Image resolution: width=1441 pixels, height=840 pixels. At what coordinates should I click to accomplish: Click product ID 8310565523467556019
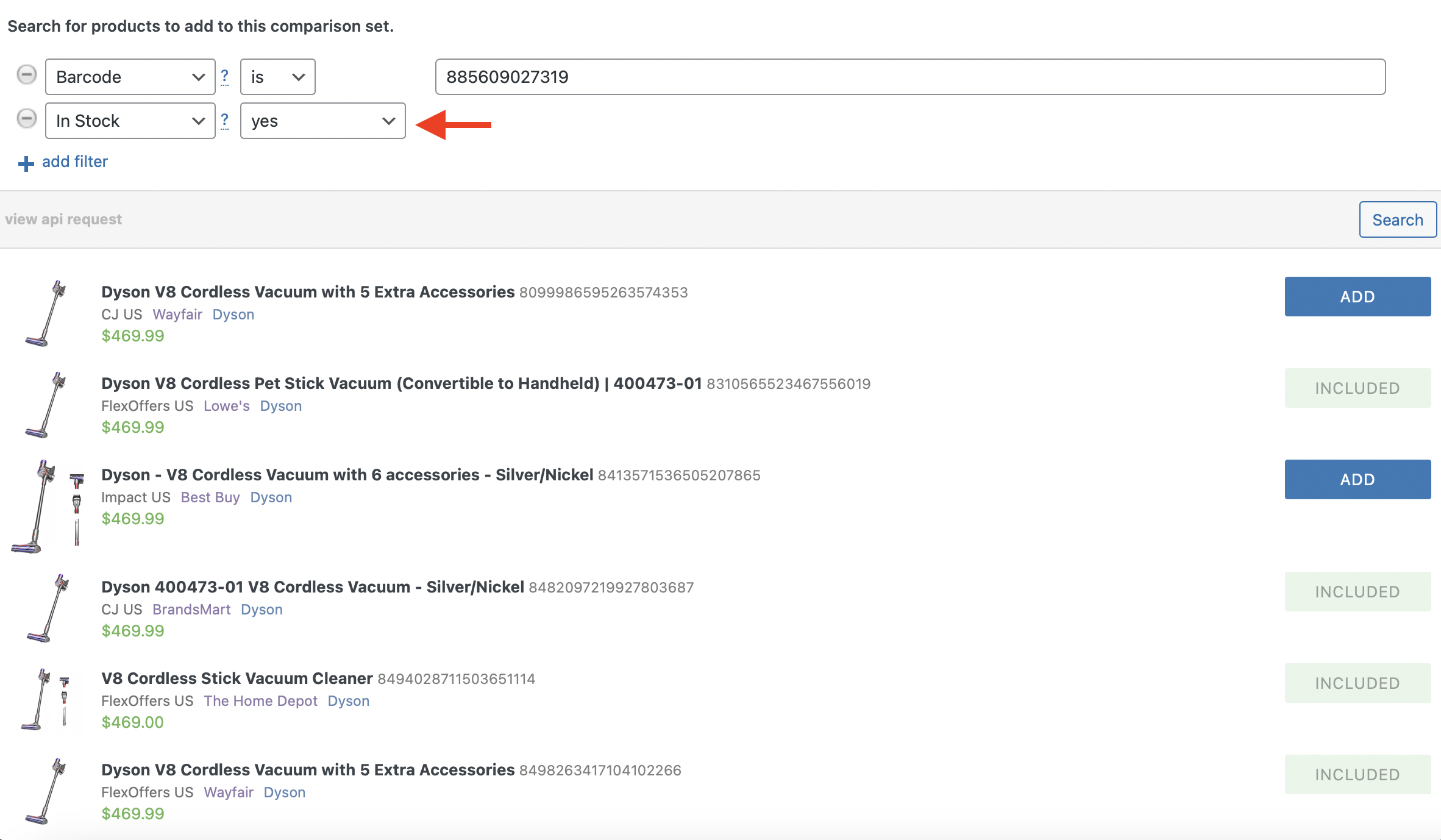click(x=788, y=384)
